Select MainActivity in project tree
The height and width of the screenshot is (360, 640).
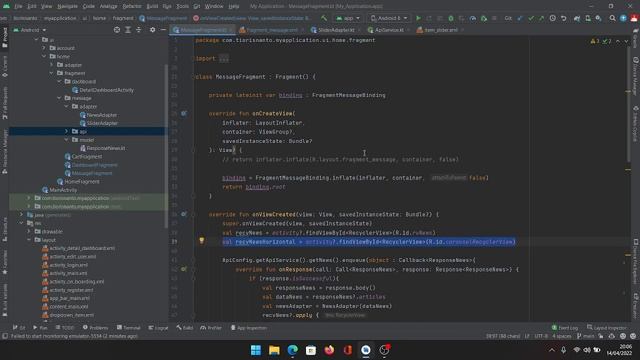[x=60, y=190]
